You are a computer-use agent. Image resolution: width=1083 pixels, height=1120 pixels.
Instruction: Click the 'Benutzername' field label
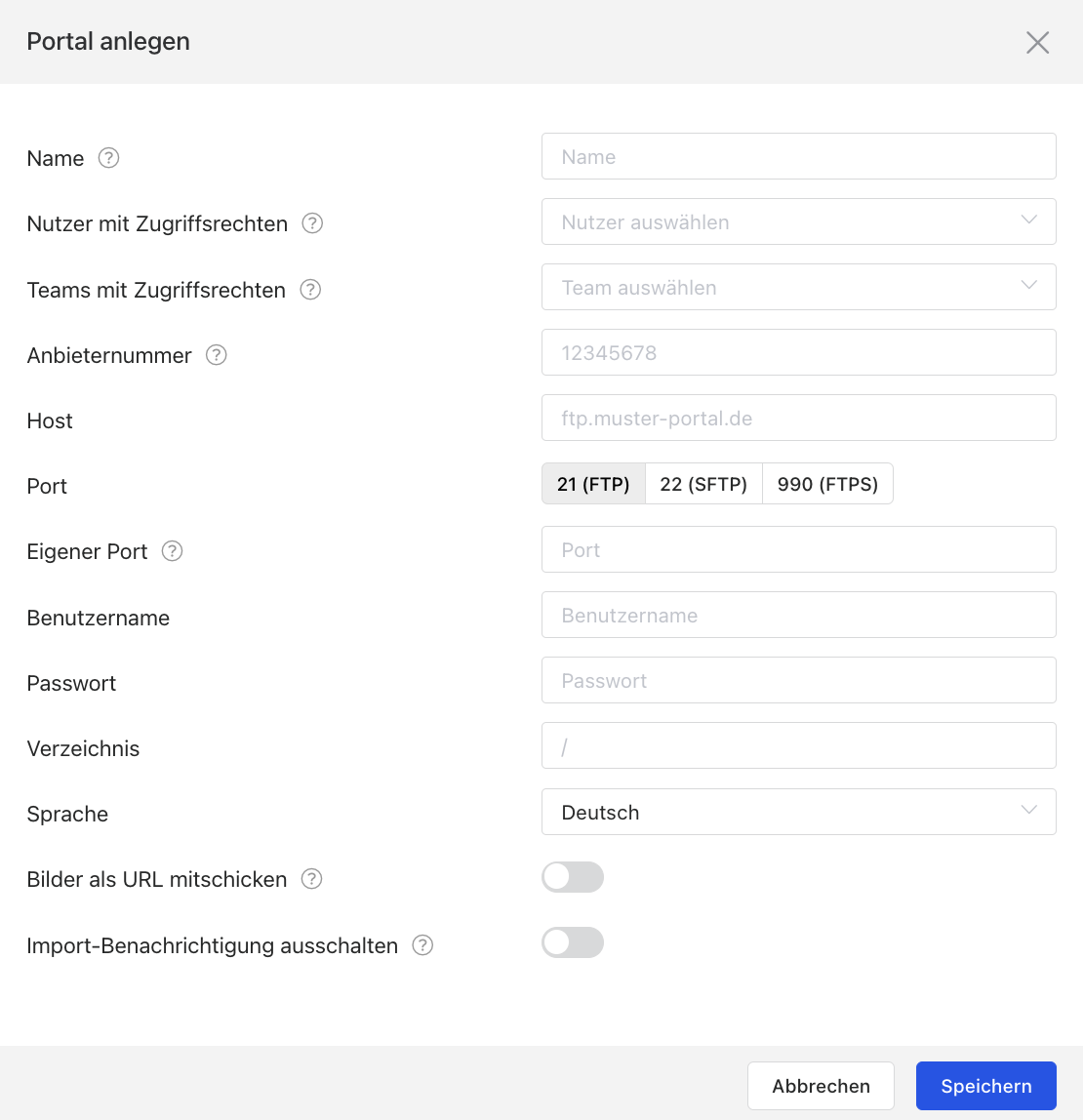click(x=99, y=618)
